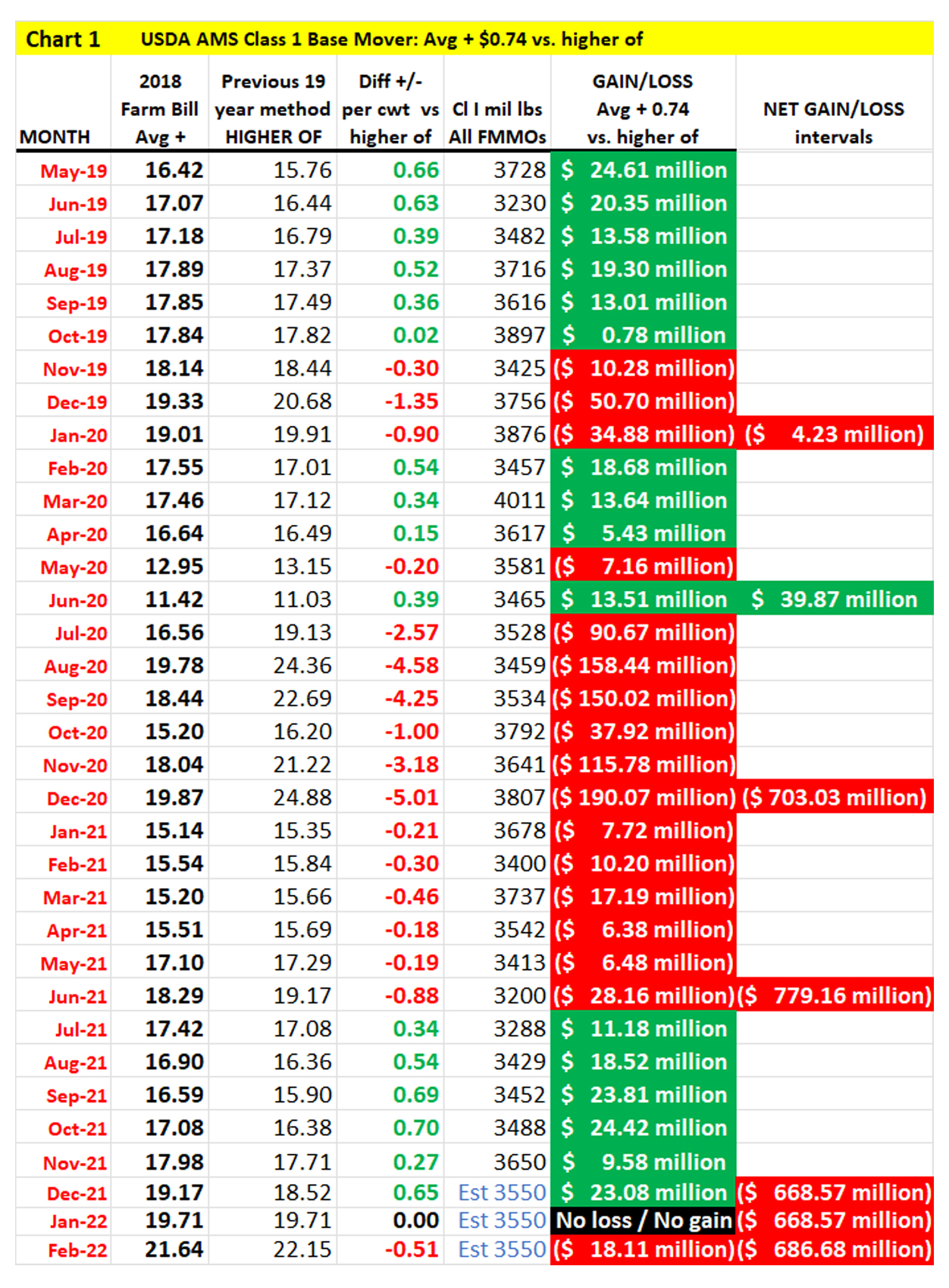Click the Feb-22 month label
Image resolution: width=949 pixels, height=1288 pixels.
(77, 1250)
